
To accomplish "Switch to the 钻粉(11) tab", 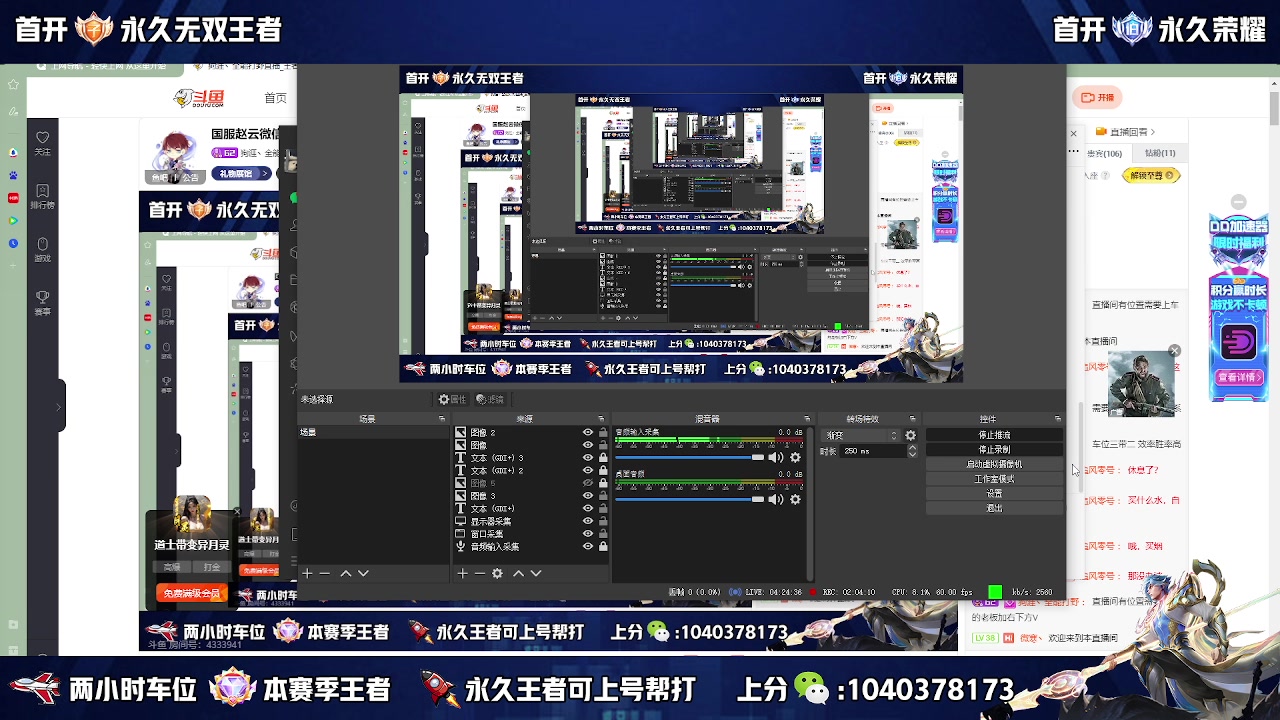I will point(1160,154).
